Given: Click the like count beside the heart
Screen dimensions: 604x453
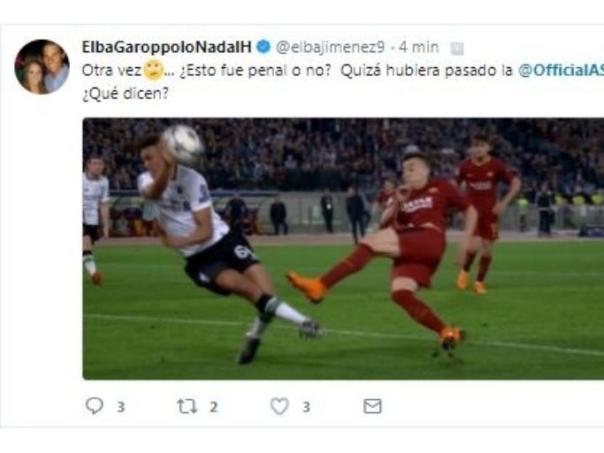Looking at the screenshot, I should point(306,407).
